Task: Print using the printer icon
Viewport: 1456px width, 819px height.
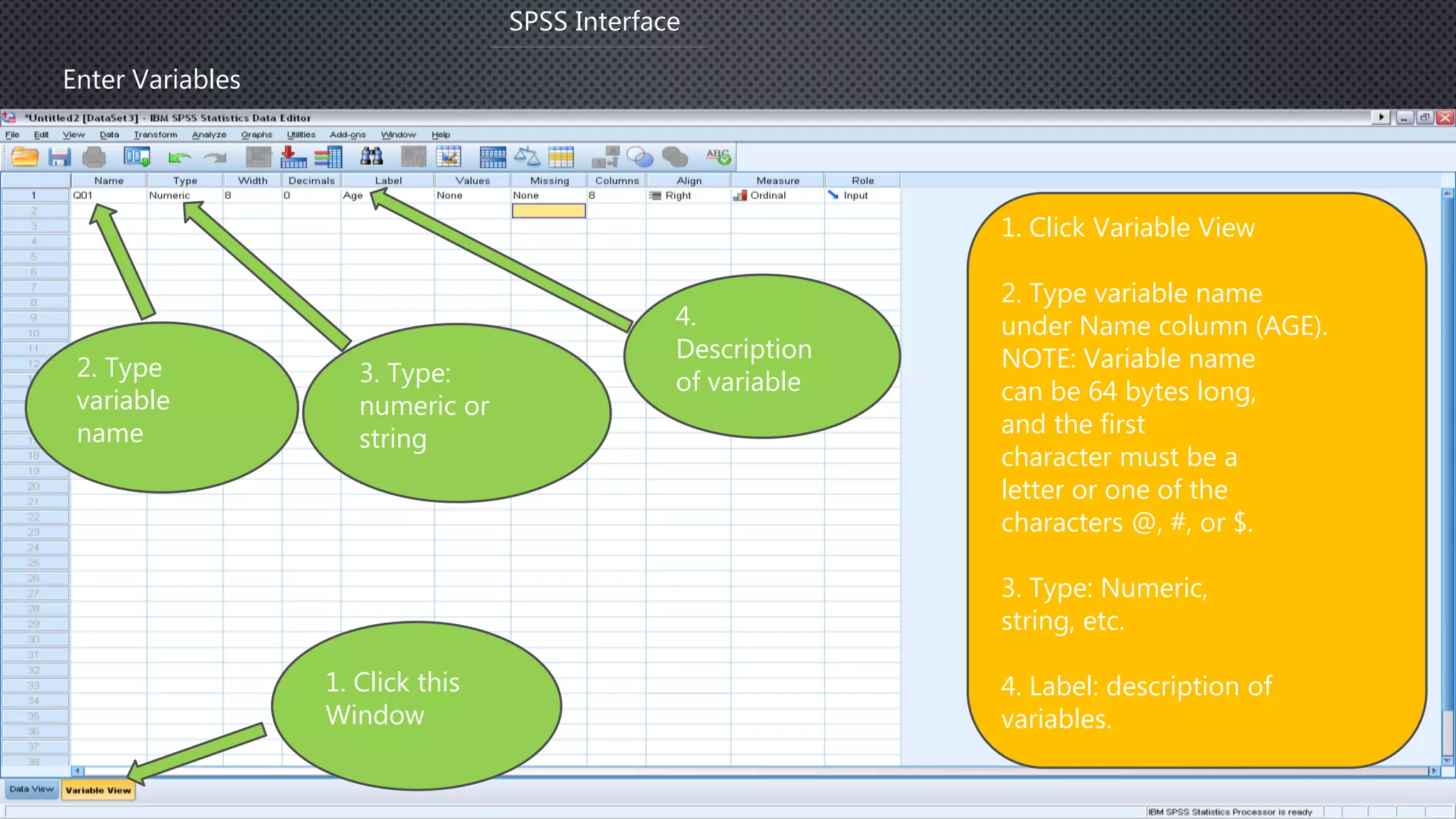Action: coord(94,156)
